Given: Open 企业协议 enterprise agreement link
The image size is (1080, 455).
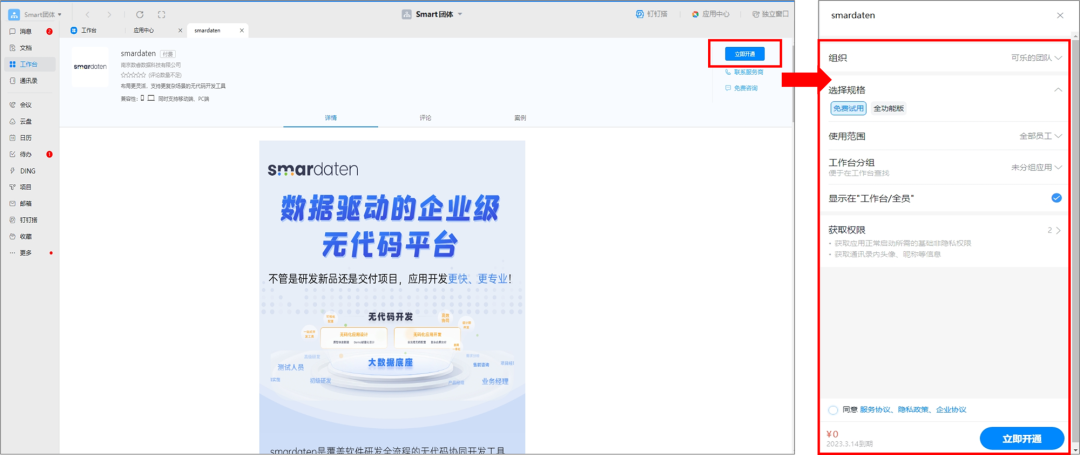Looking at the screenshot, I should tap(951, 410).
